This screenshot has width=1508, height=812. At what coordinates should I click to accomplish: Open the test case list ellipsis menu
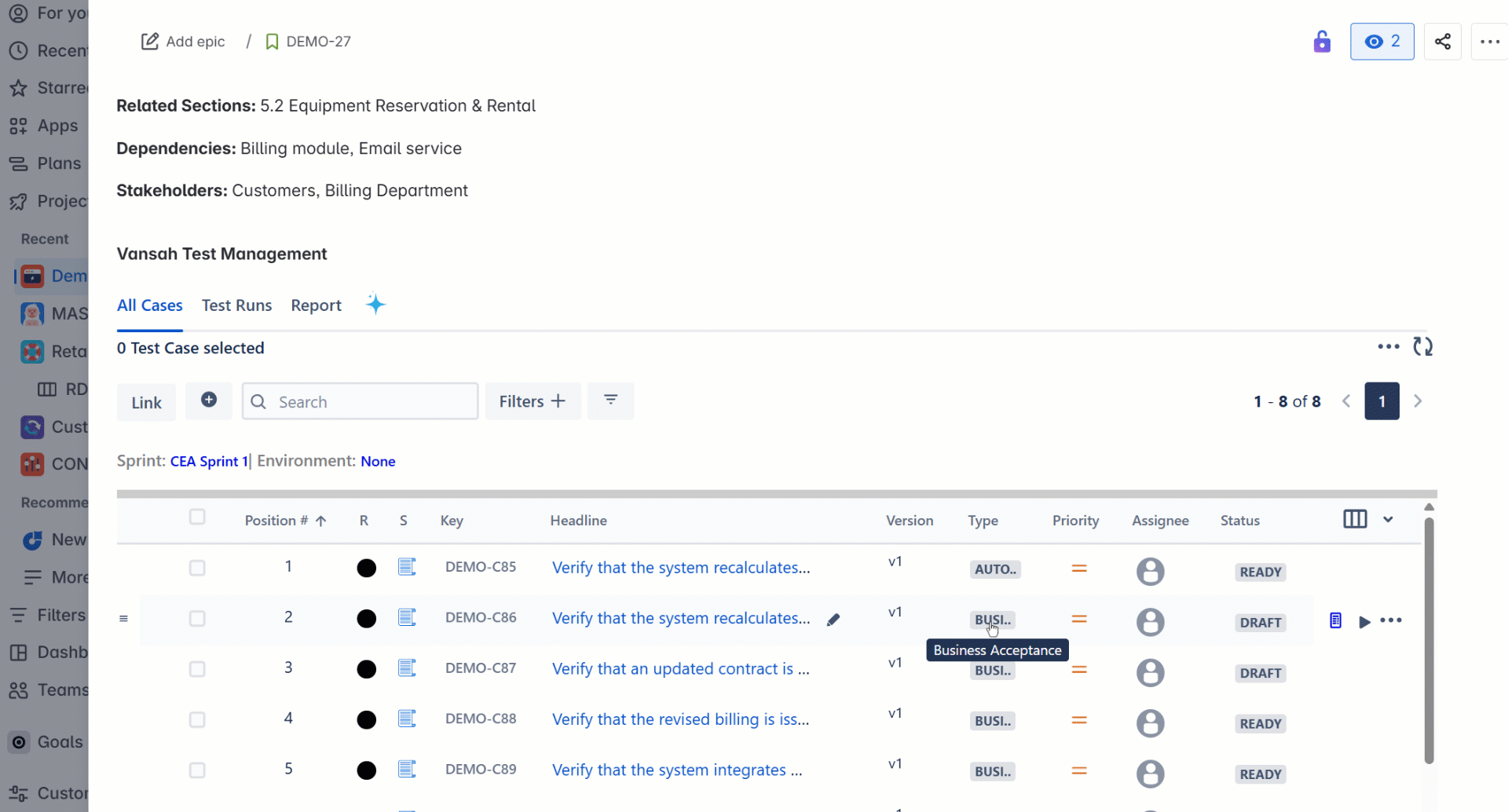1388,346
